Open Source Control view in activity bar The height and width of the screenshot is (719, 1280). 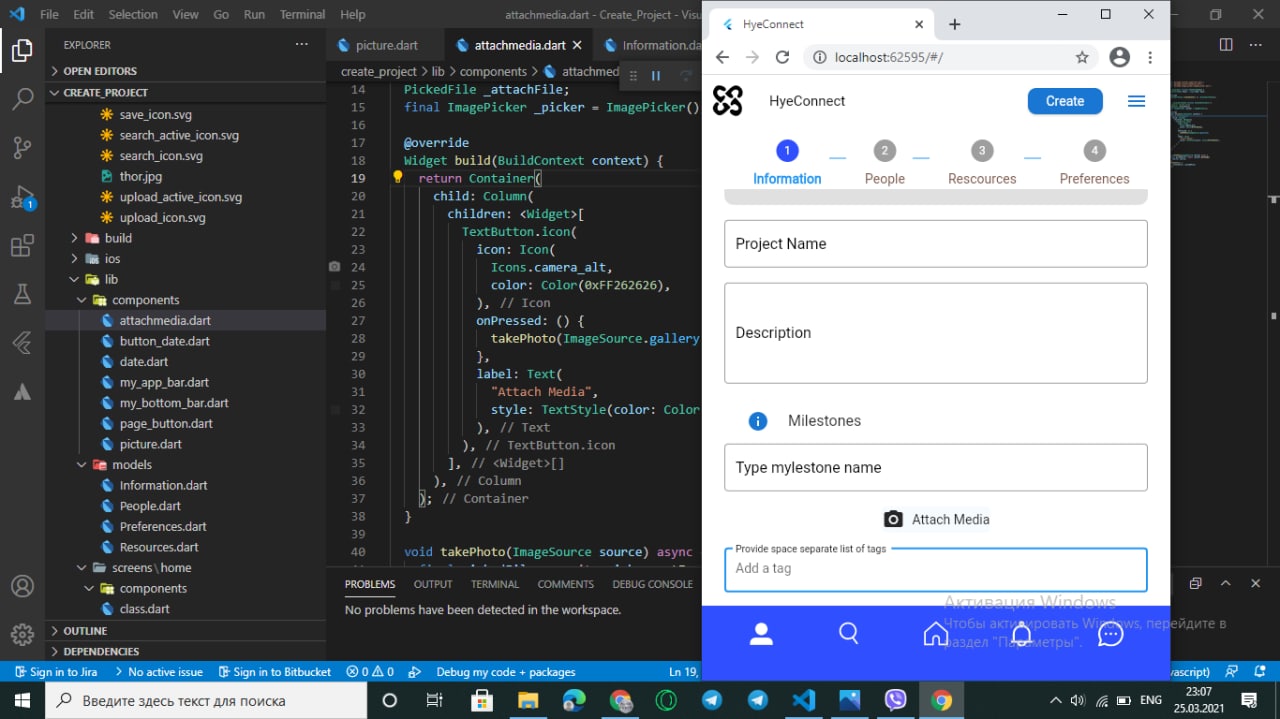[22, 148]
